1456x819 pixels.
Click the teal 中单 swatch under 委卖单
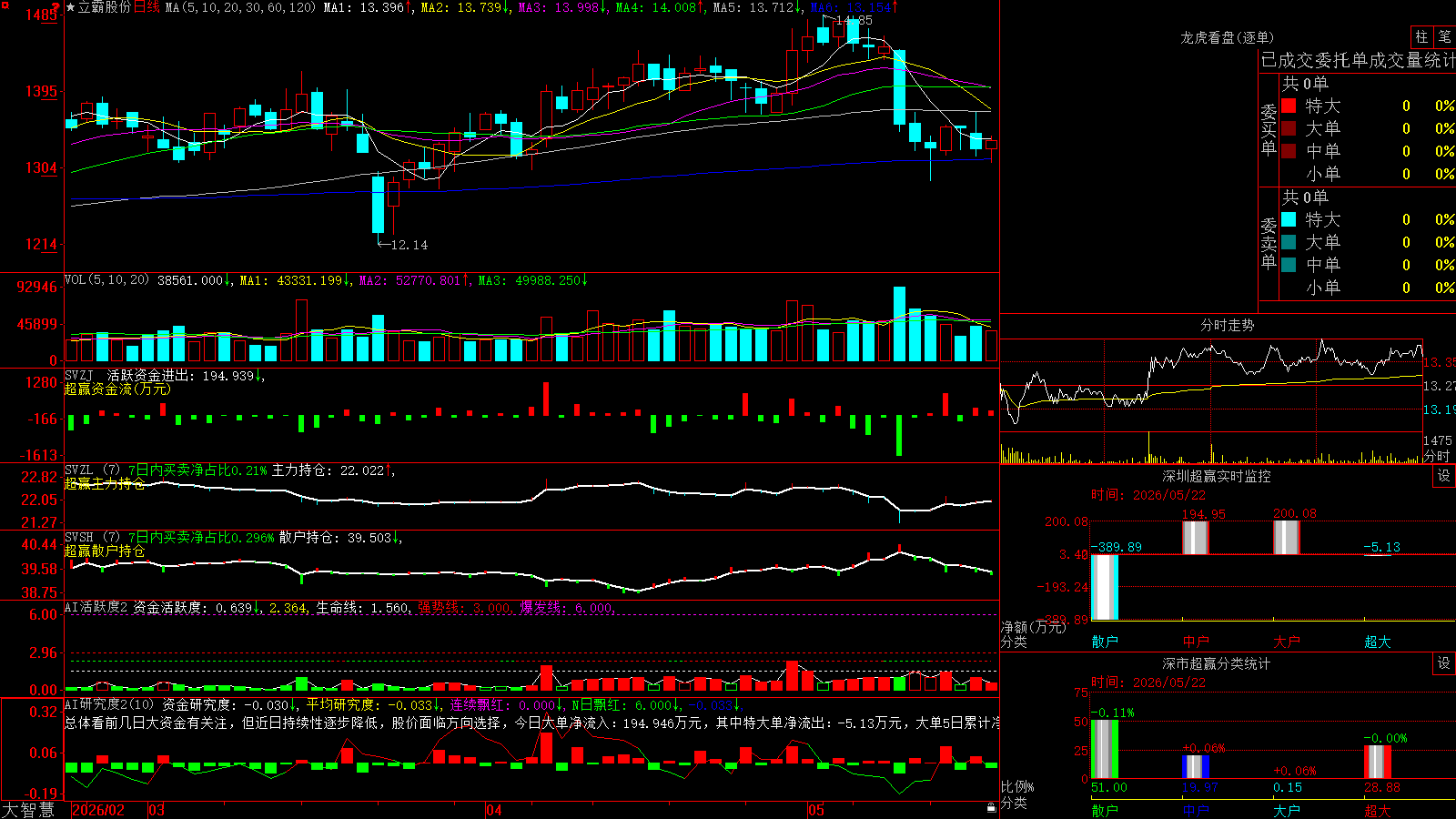(x=1289, y=265)
